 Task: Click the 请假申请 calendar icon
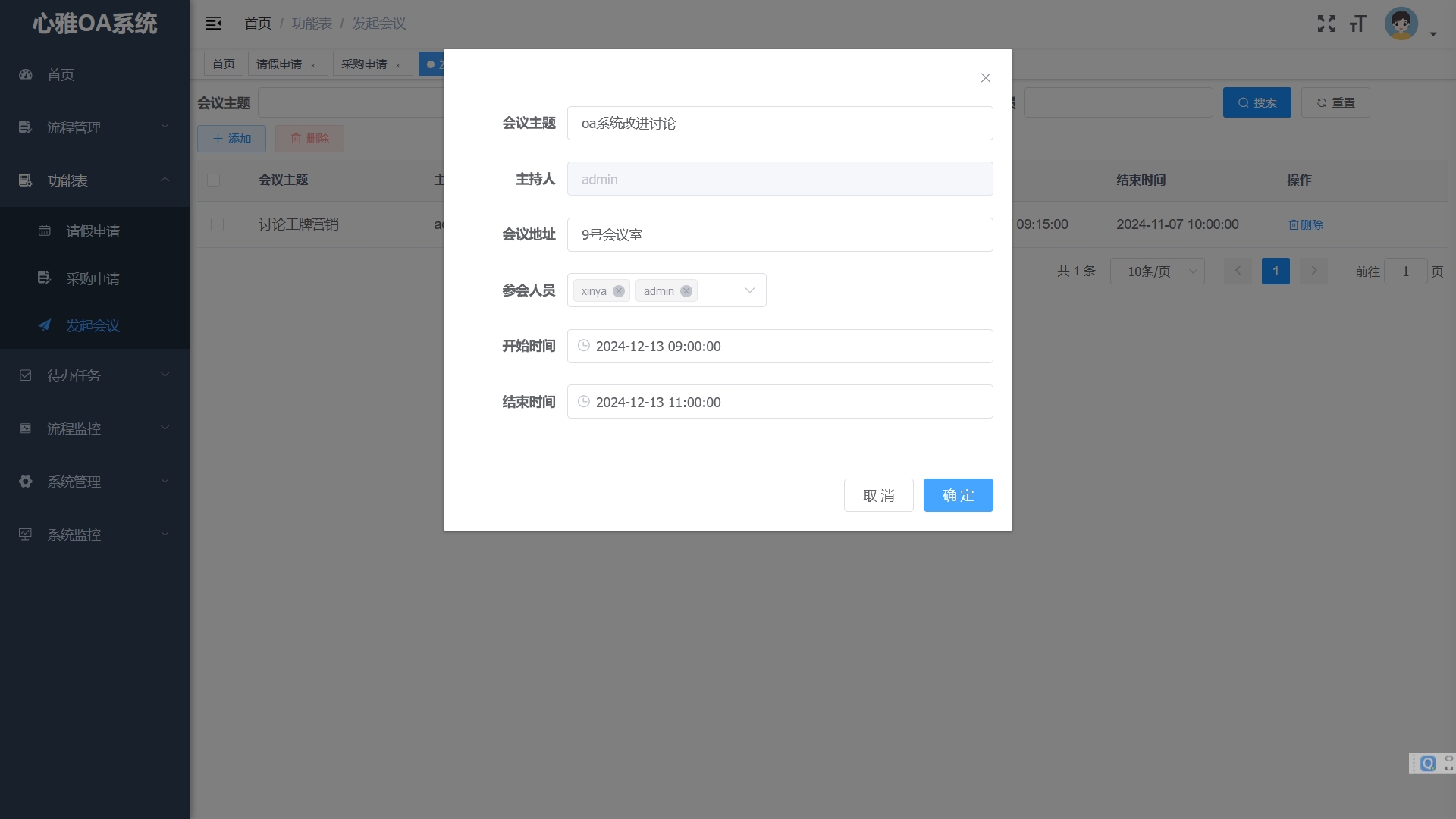click(45, 231)
